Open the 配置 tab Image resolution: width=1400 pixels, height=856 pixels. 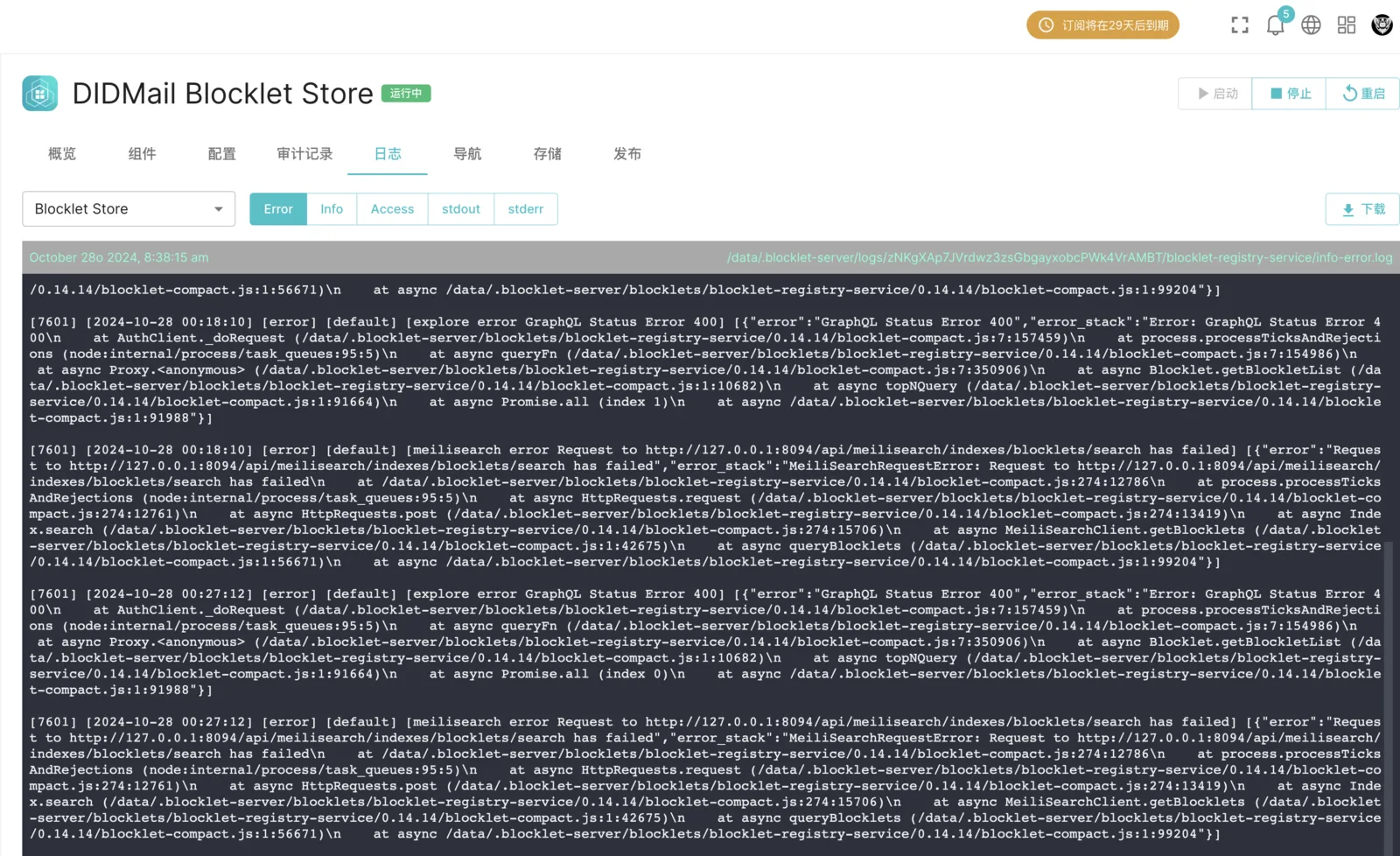221,154
